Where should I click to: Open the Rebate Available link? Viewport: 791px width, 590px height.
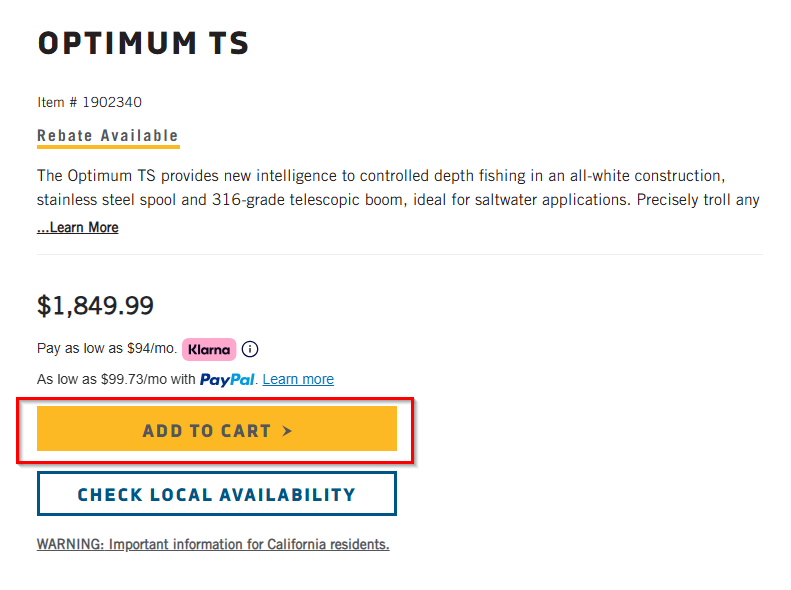[x=108, y=136]
